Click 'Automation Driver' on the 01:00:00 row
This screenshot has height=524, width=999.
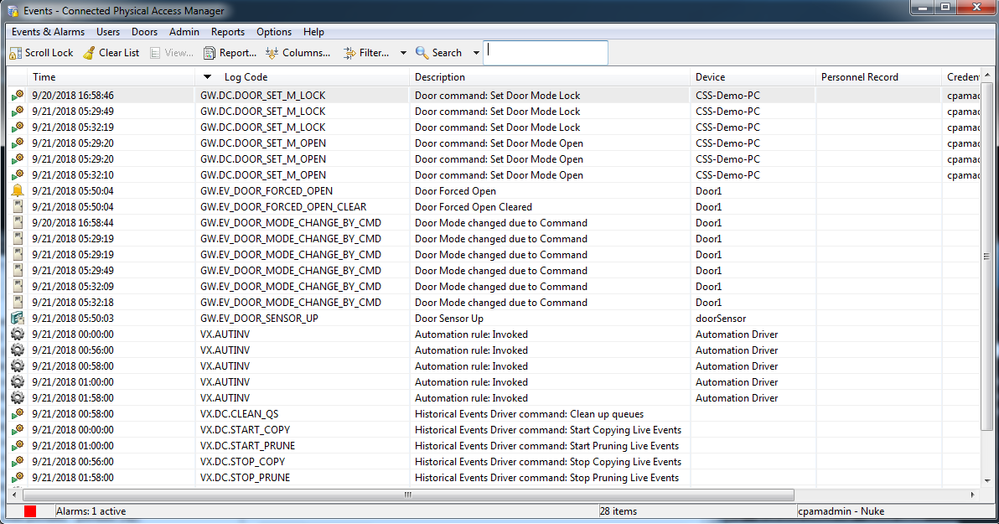coord(737,382)
